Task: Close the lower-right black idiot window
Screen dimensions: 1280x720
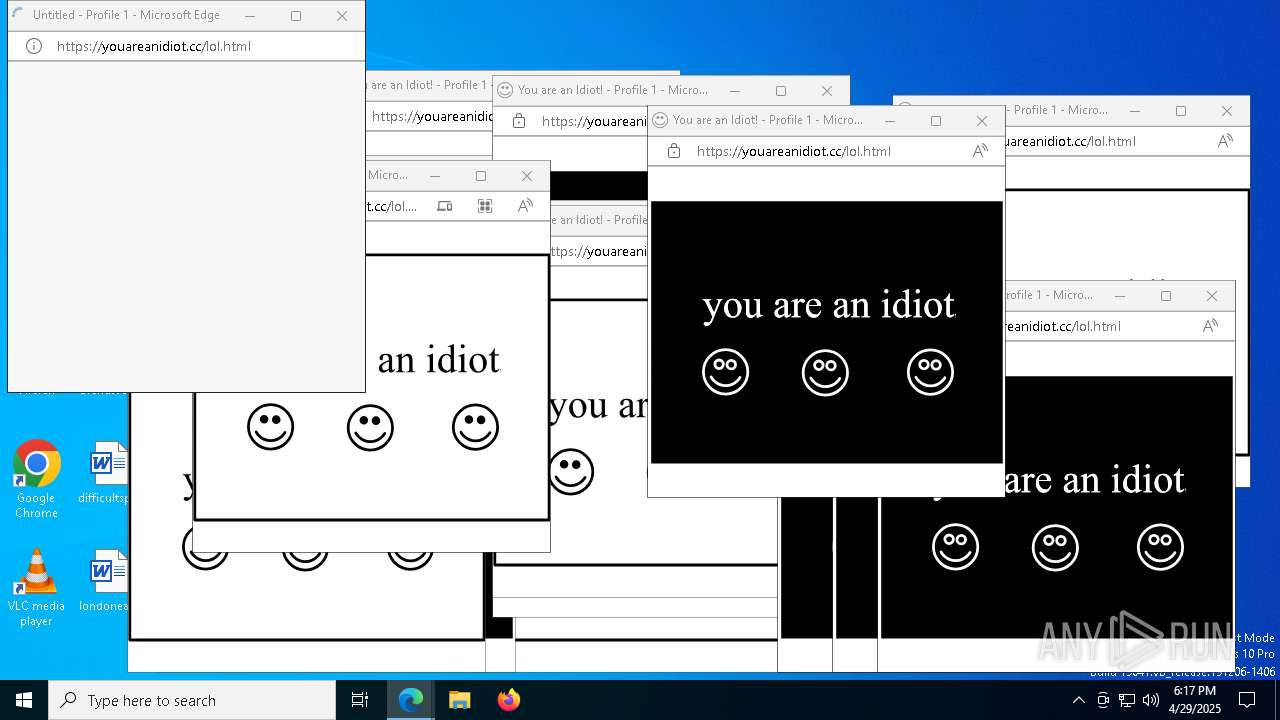Action: click(1212, 296)
